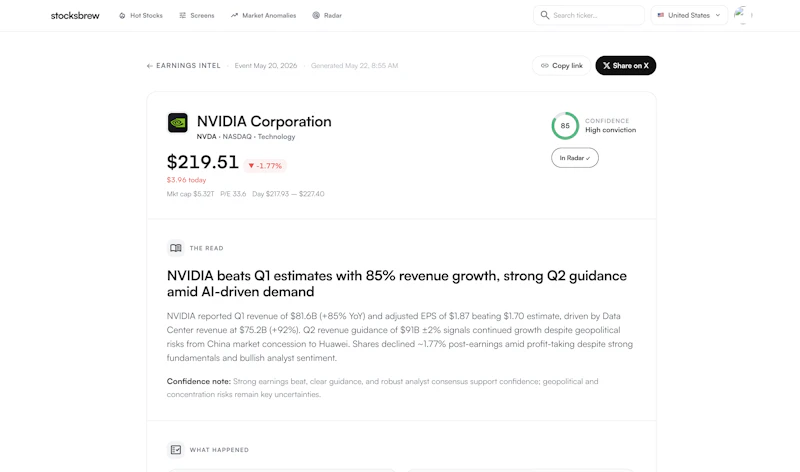Click the Screens filter icon
The height and width of the screenshot is (472, 800).
click(x=183, y=15)
